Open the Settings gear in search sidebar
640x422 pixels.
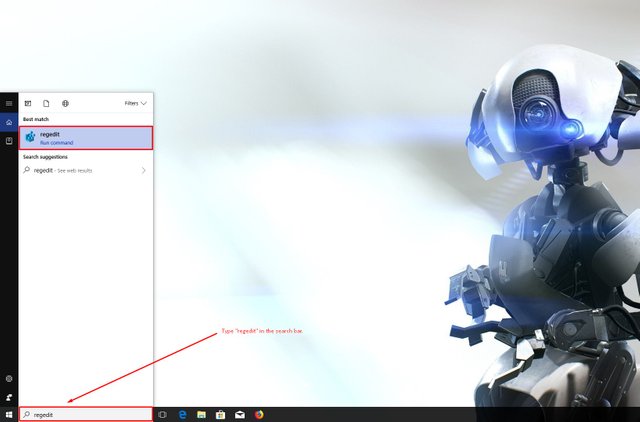9,379
